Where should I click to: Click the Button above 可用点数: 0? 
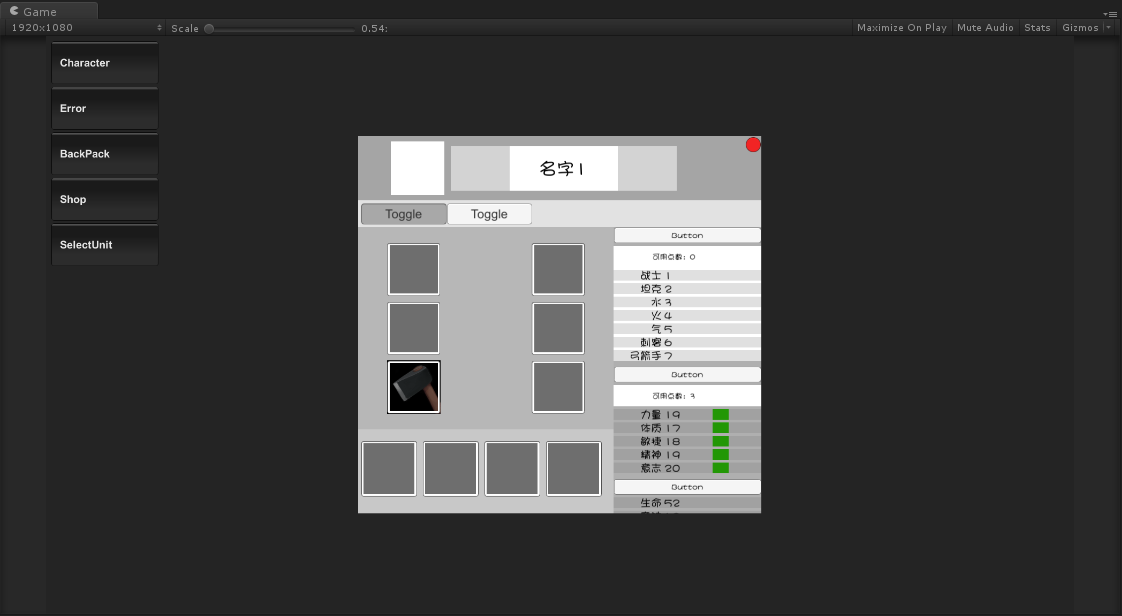pos(687,235)
